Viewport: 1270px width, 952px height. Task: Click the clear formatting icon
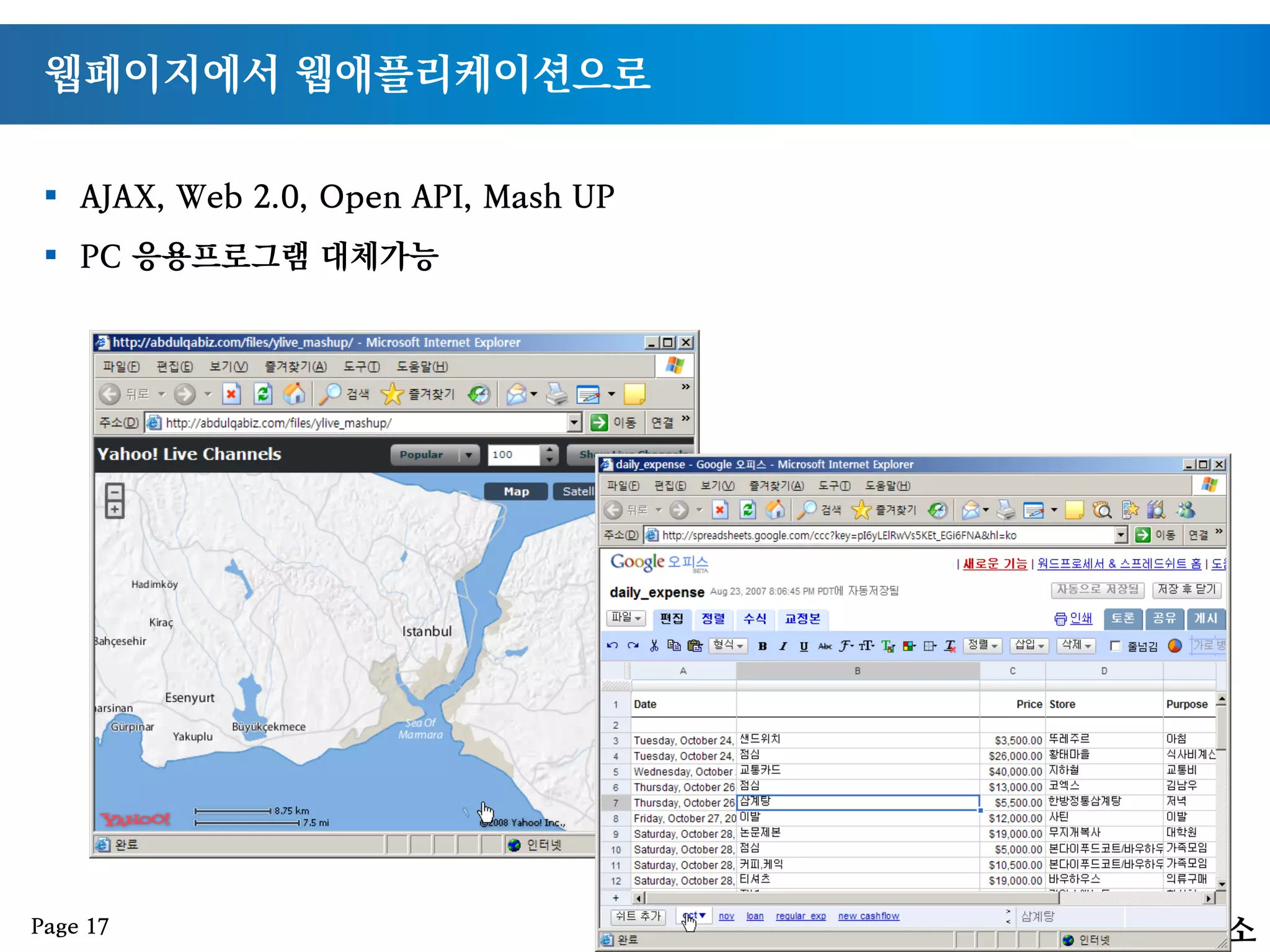pyautogui.click(x=950, y=646)
